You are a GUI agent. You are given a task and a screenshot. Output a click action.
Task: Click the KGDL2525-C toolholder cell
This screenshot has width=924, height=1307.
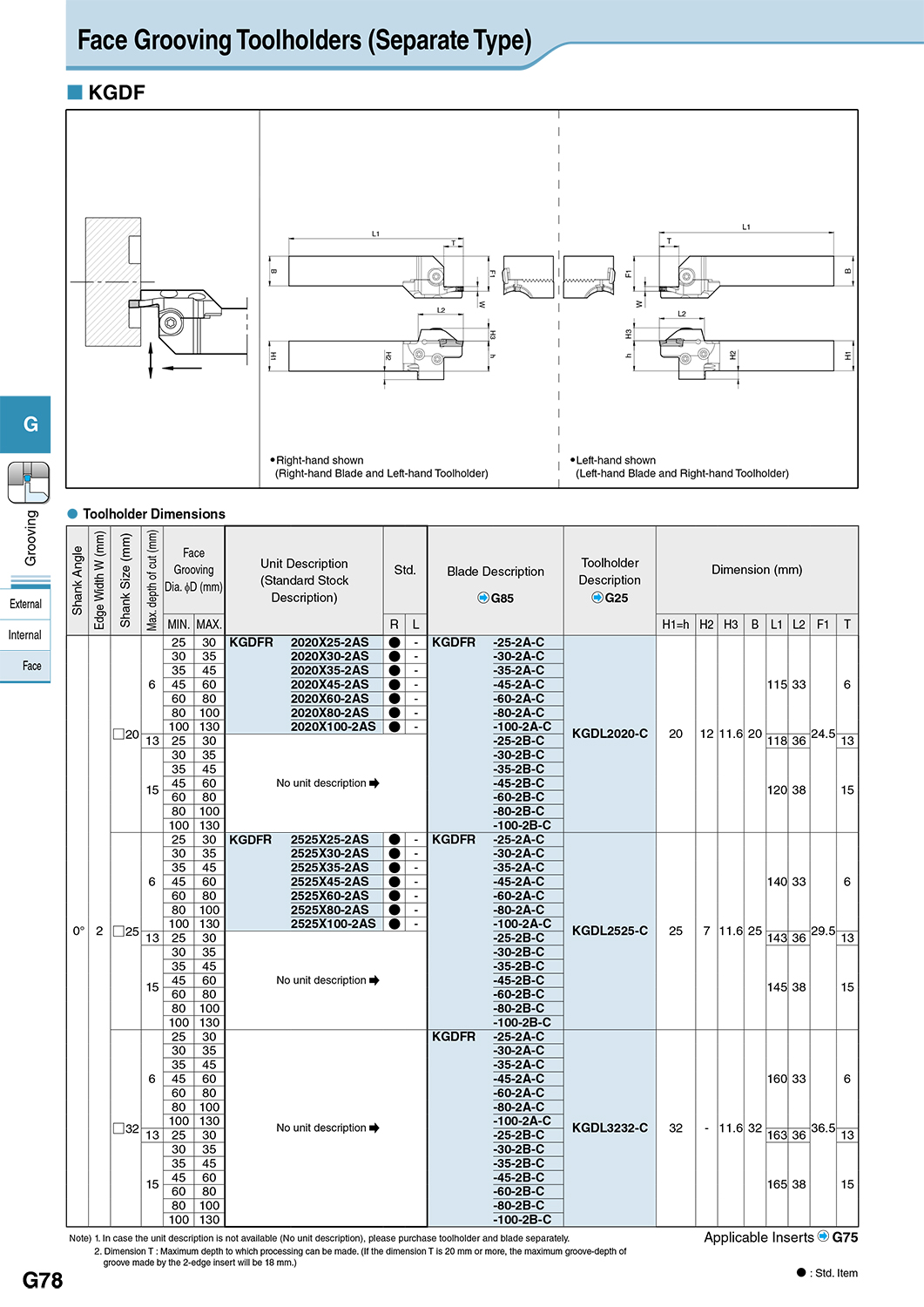point(610,931)
